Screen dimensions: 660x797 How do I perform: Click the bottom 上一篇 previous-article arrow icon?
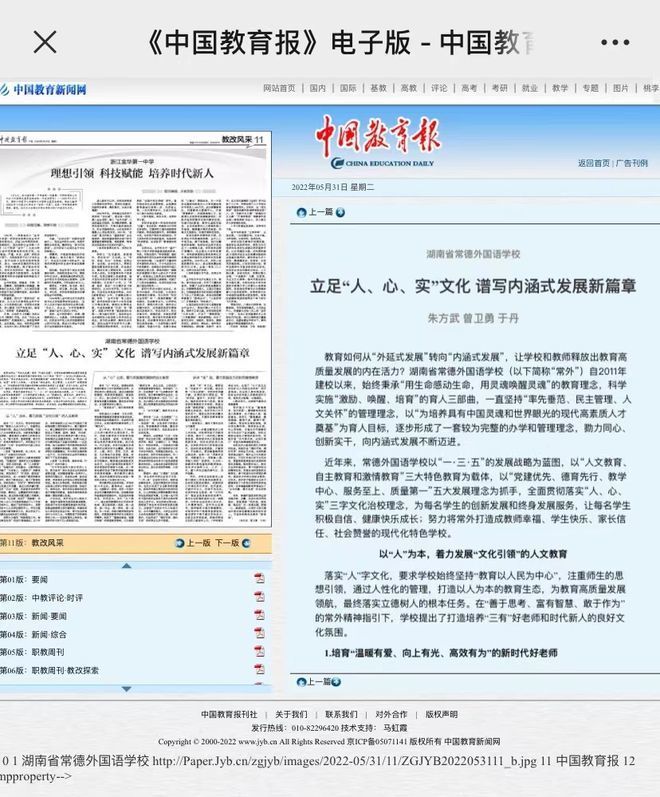tap(302, 682)
